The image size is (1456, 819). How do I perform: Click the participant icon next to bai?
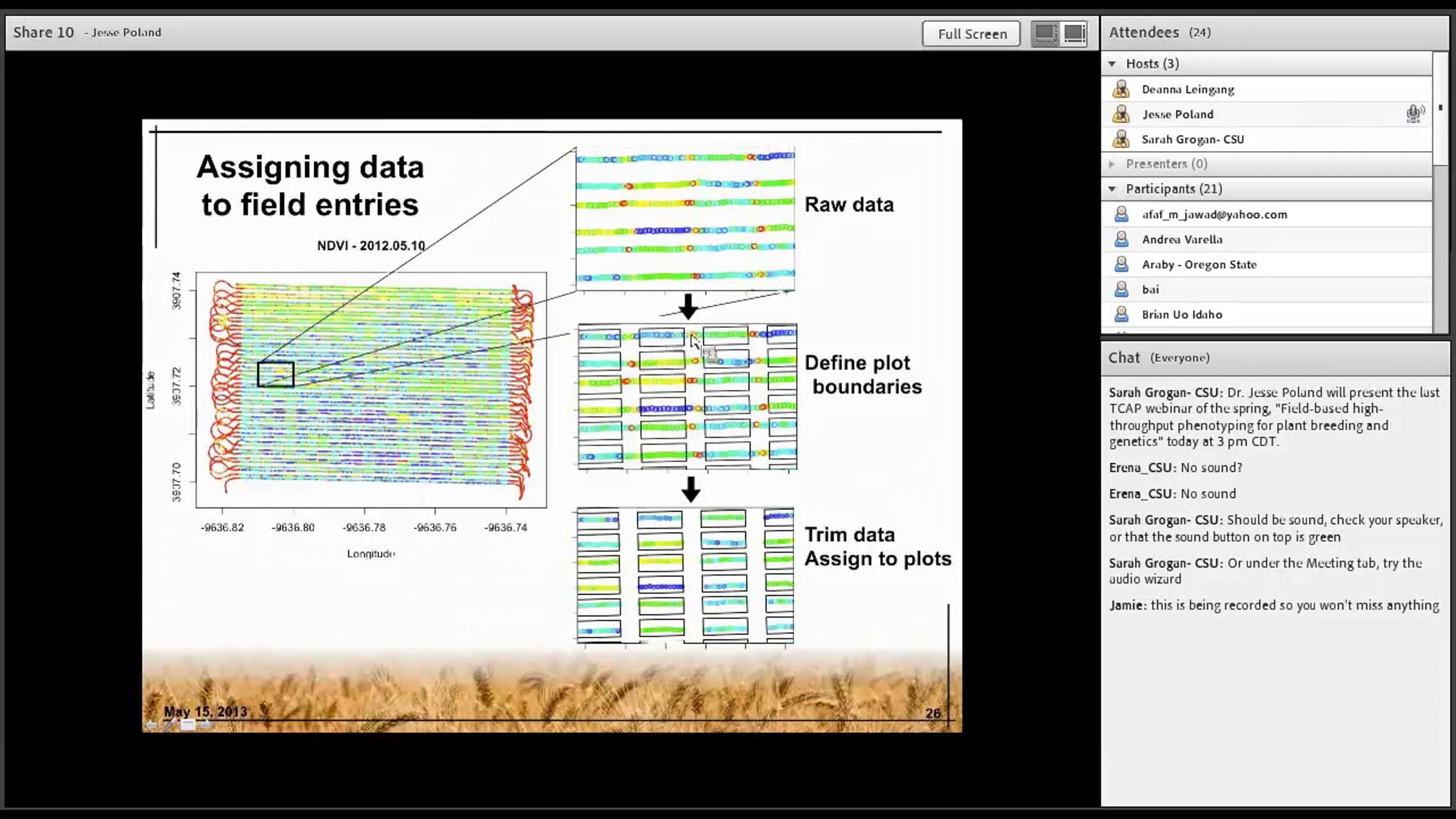point(1121,289)
